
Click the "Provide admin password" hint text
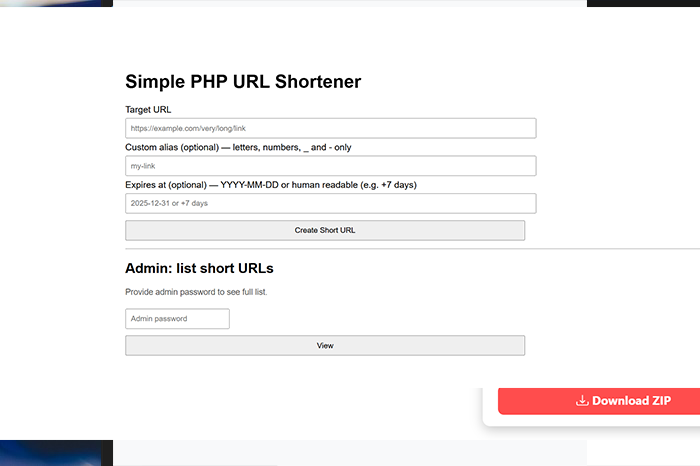tap(196, 292)
